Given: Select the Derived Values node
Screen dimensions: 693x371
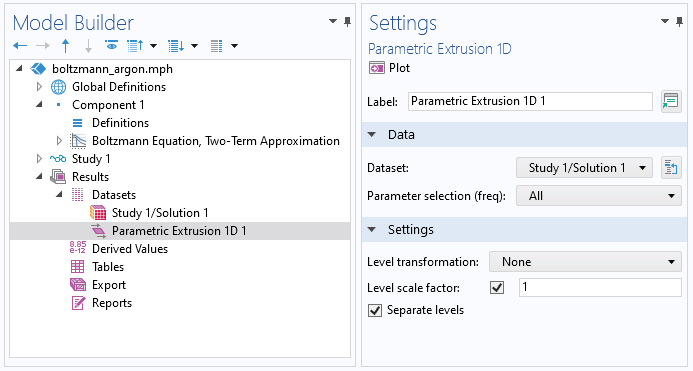Looking at the screenshot, I should [130, 249].
